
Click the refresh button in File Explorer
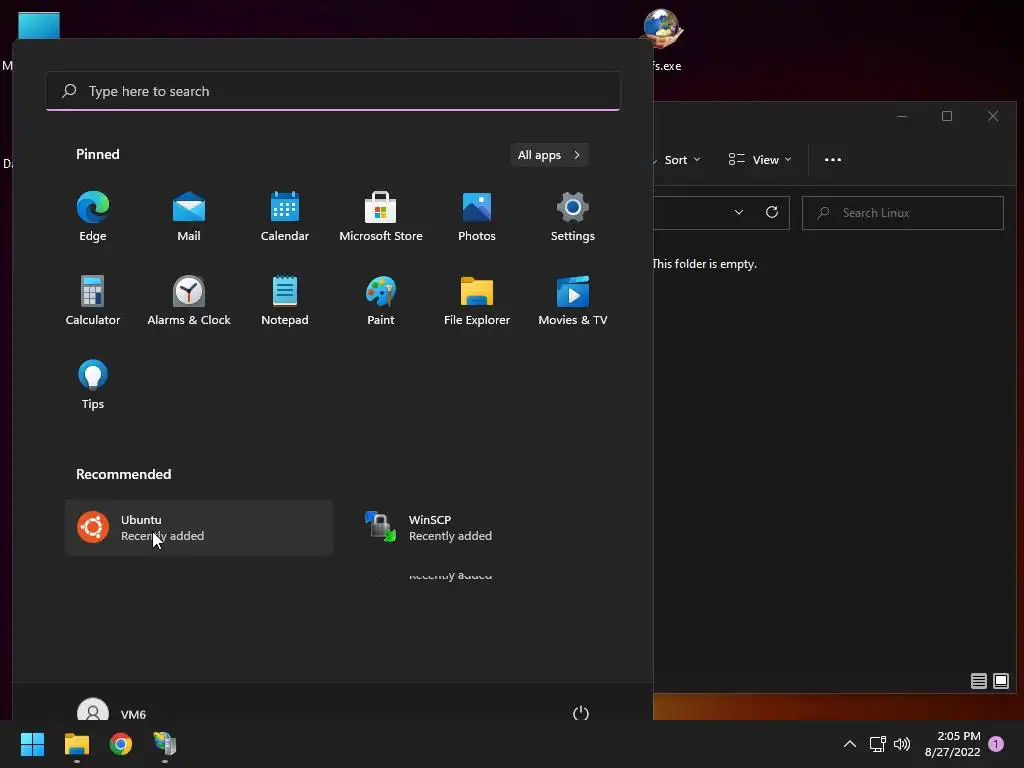point(772,212)
